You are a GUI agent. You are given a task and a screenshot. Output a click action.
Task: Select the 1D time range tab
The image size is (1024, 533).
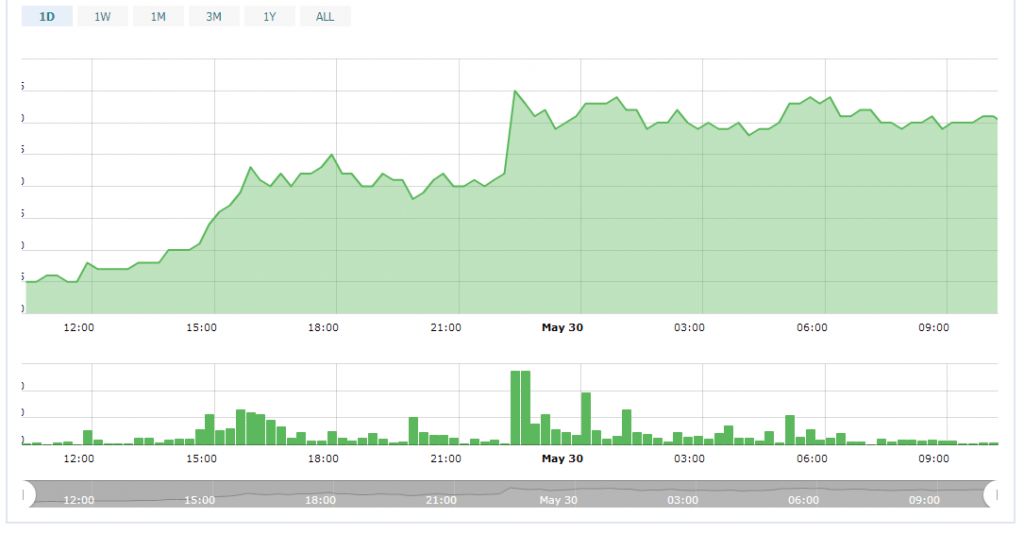[47, 17]
